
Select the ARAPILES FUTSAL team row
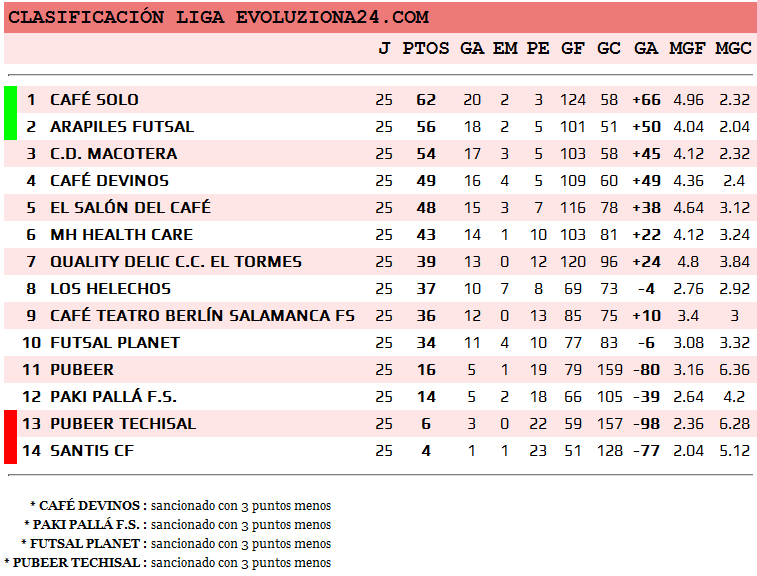122,127
